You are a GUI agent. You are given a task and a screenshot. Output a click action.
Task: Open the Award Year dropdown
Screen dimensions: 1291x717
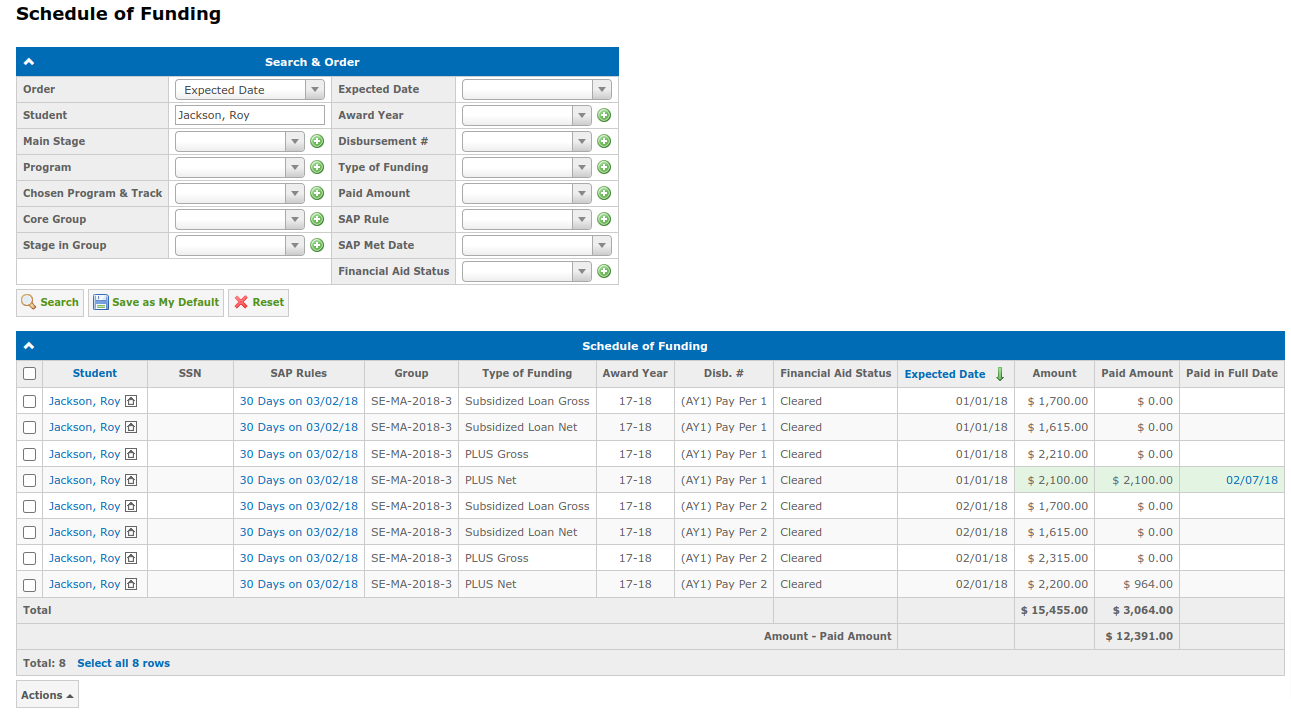pos(527,115)
